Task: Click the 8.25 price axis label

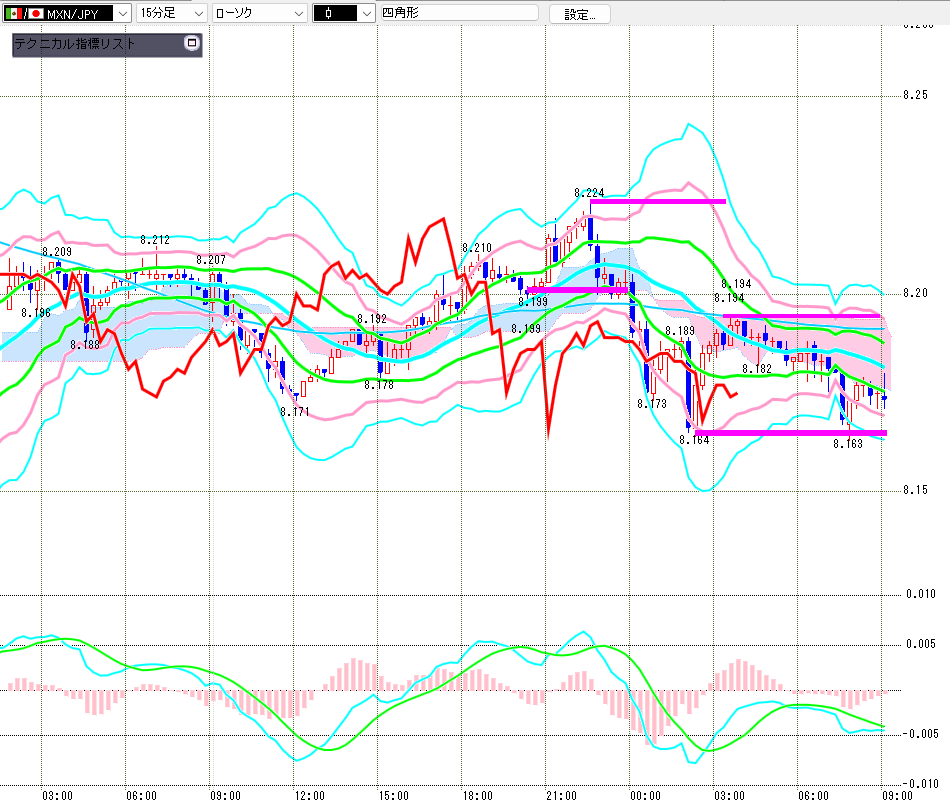Action: [916, 96]
